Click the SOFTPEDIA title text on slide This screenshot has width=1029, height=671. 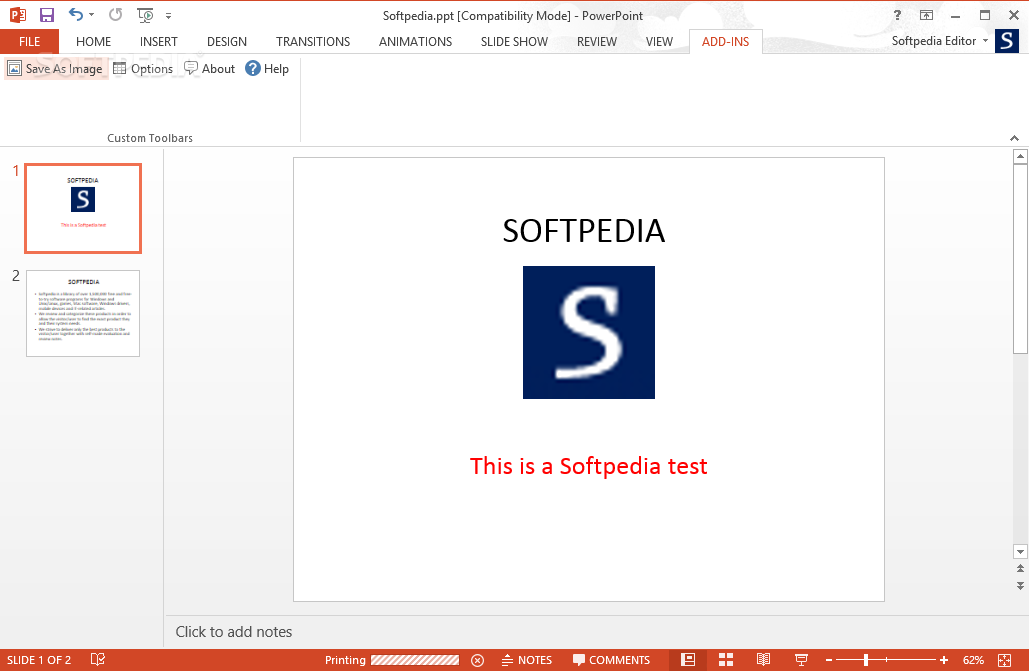click(x=583, y=230)
